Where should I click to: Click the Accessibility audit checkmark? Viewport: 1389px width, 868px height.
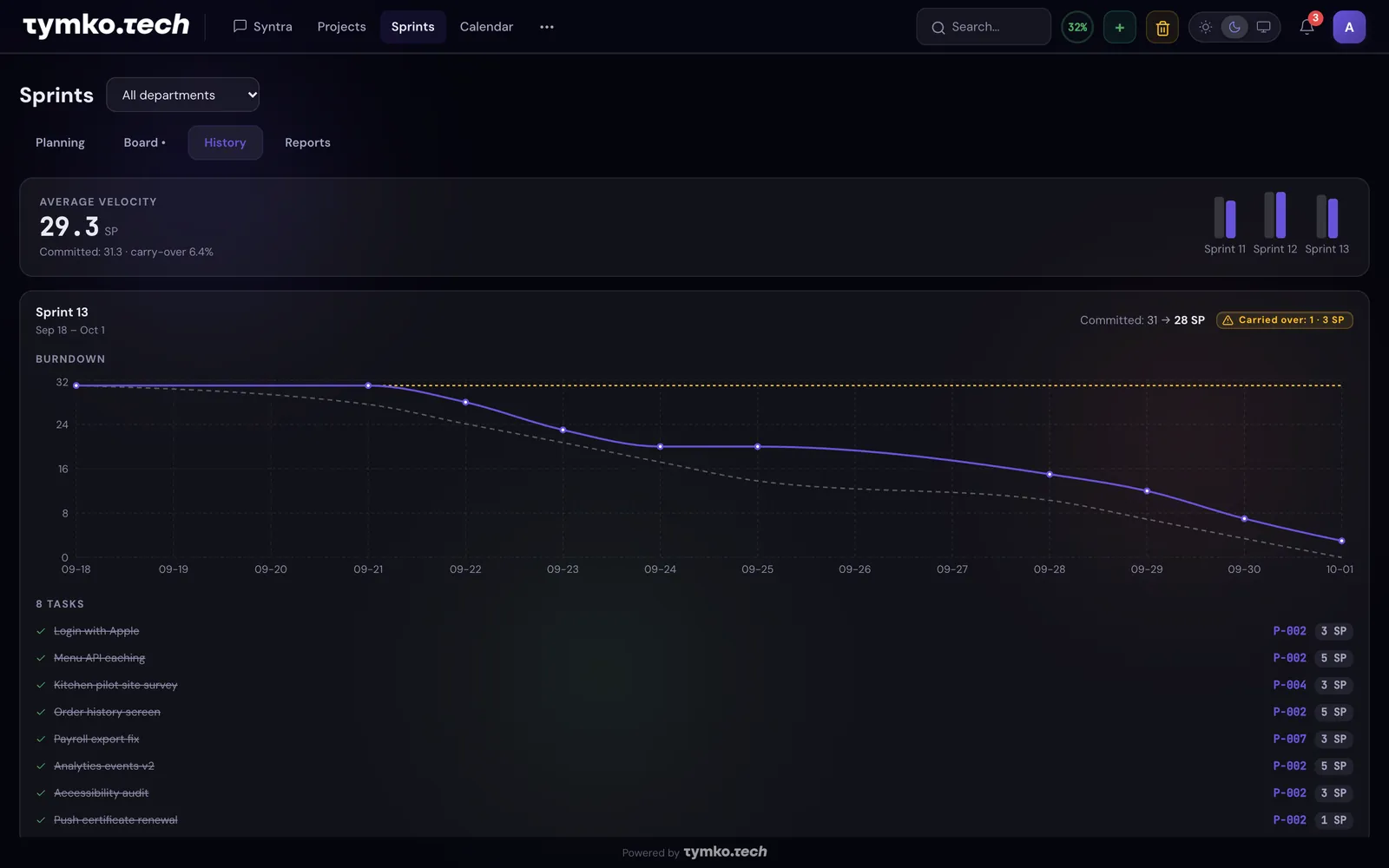[x=41, y=792]
